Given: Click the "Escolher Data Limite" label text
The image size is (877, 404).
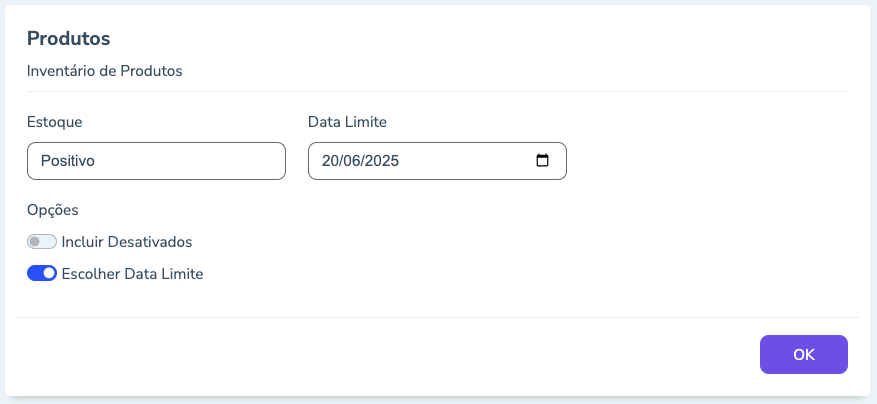Looking at the screenshot, I should coord(132,273).
